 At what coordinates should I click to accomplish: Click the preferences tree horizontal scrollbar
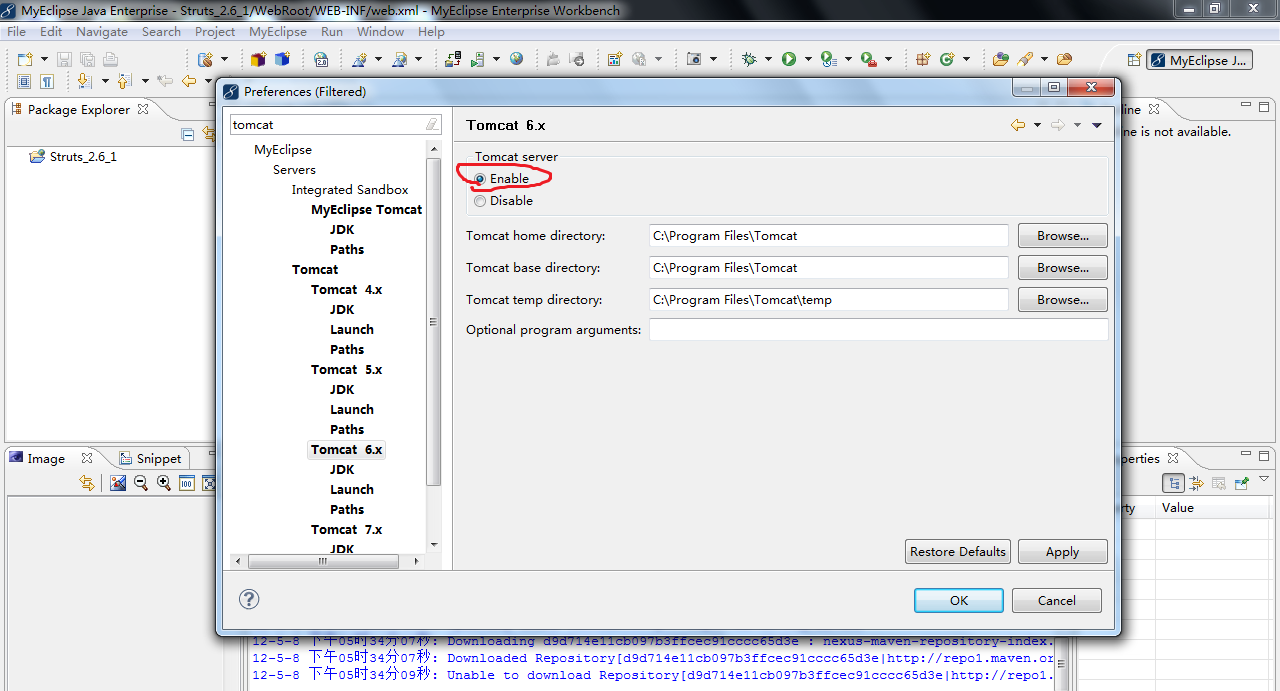pyautogui.click(x=323, y=561)
